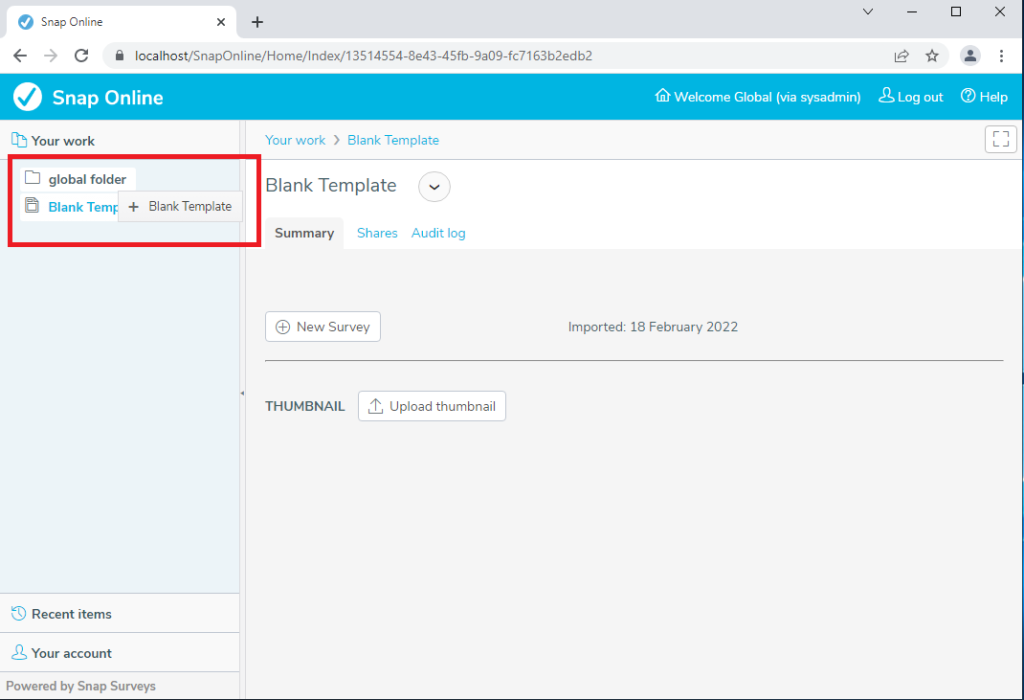Screen dimensions: 1024x700
Task: Follow the Your work breadcrumb link
Action: pyautogui.click(x=295, y=140)
